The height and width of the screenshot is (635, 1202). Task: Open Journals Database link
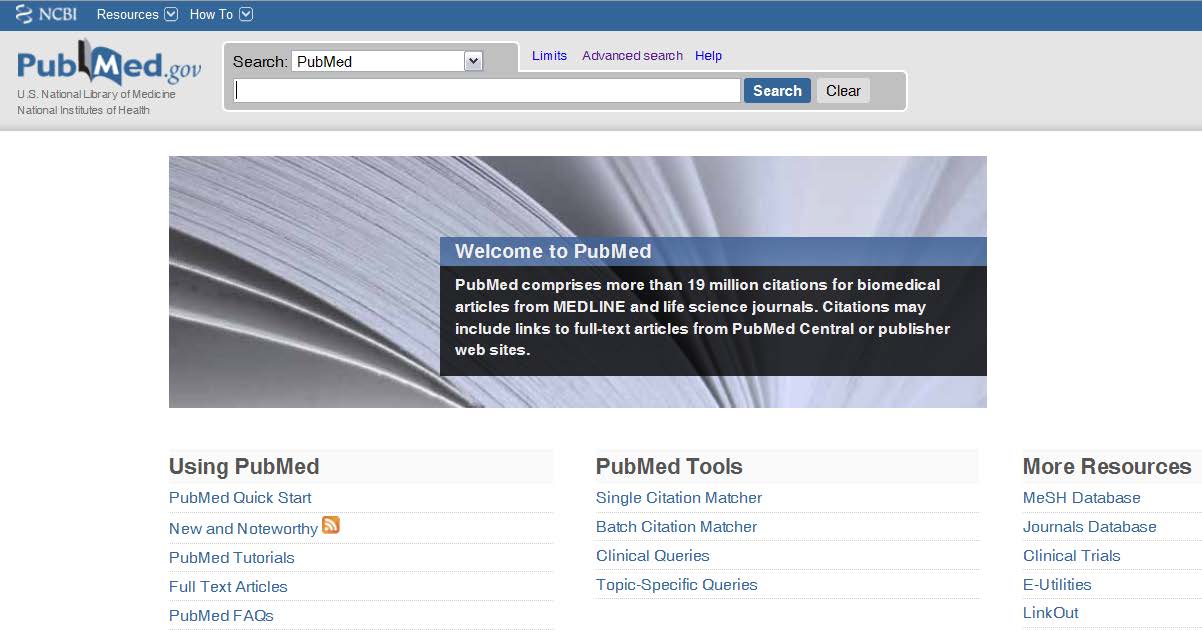[x=1089, y=526]
